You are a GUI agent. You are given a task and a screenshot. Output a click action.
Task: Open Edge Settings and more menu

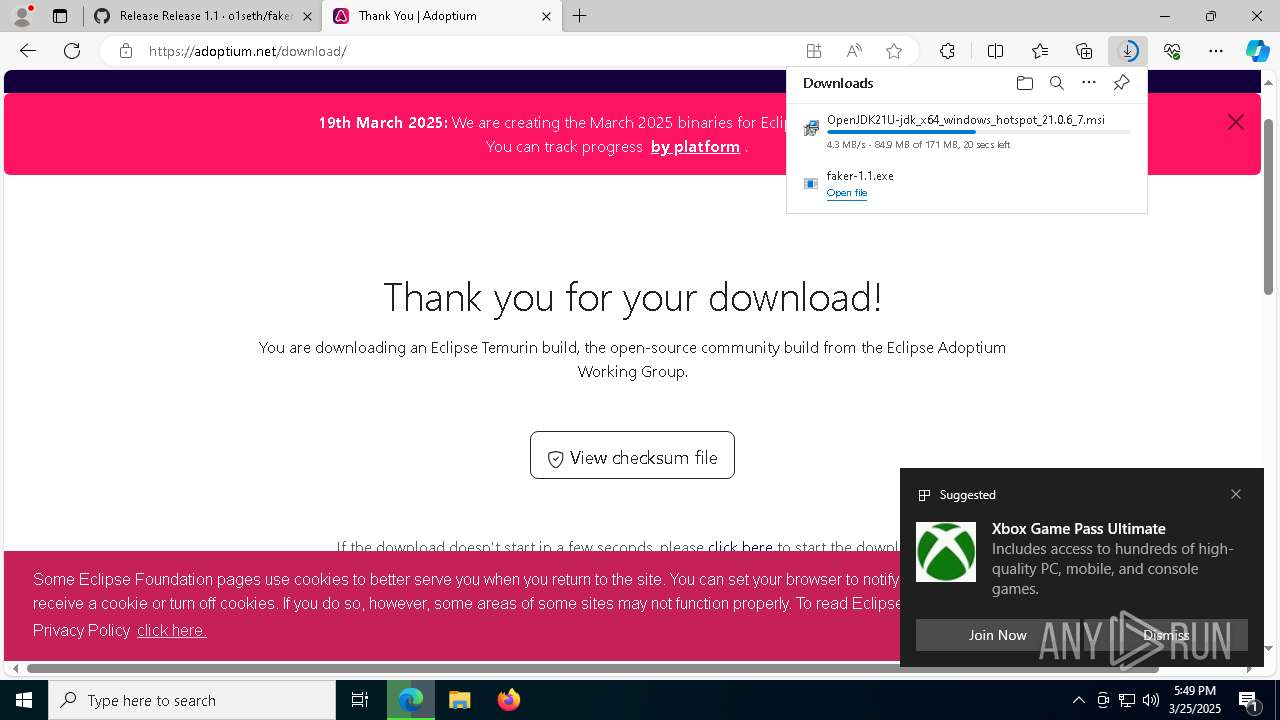click(x=1216, y=51)
